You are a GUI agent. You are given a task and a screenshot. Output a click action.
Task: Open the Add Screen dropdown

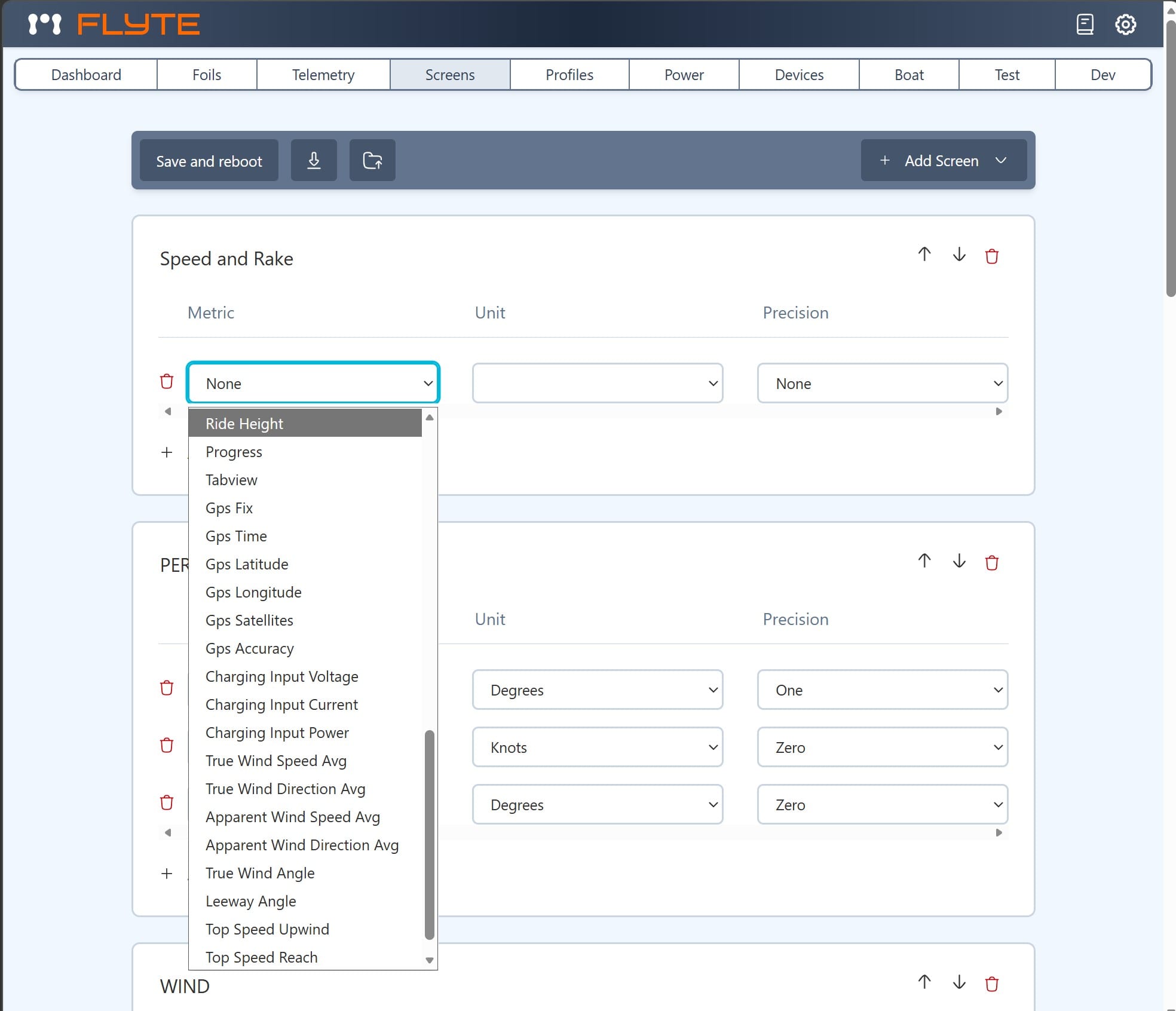(x=943, y=160)
